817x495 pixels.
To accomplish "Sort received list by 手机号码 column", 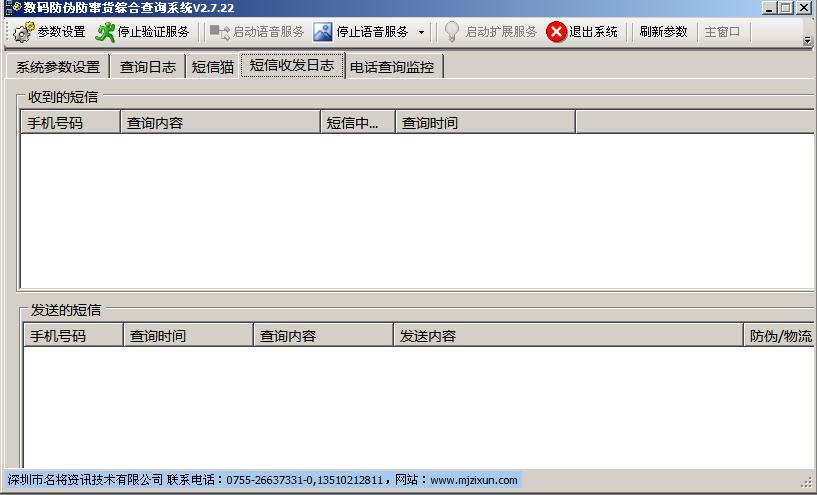I will tap(70, 122).
